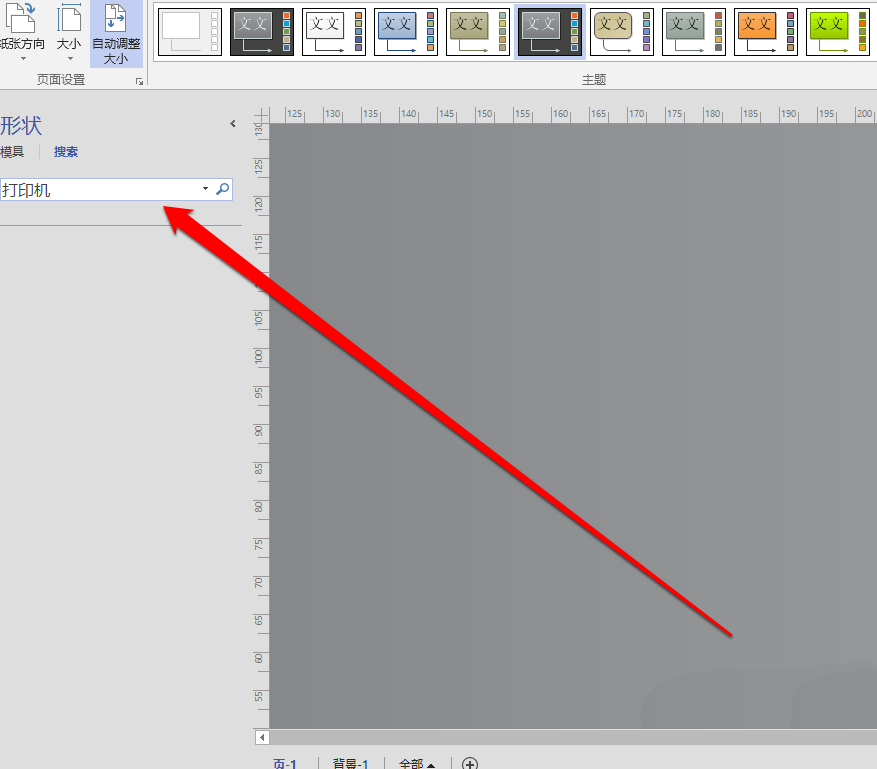Image resolution: width=877 pixels, height=769 pixels.
Task: Expand the search box history dropdown
Action: [204, 188]
